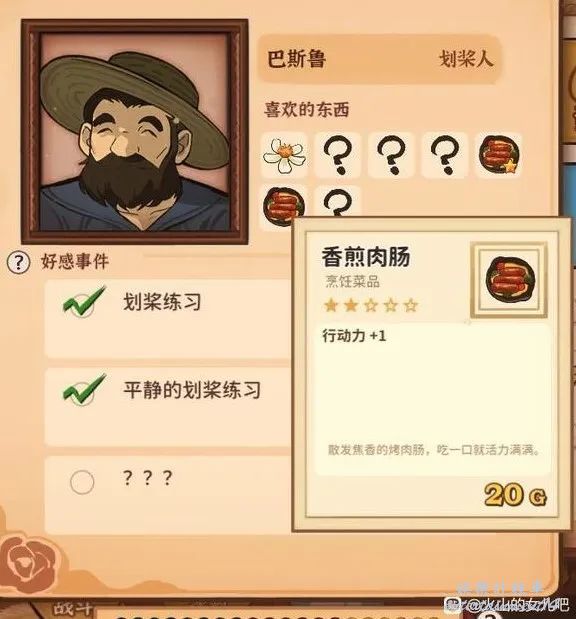Select the second unknown question mark item

pos(391,155)
